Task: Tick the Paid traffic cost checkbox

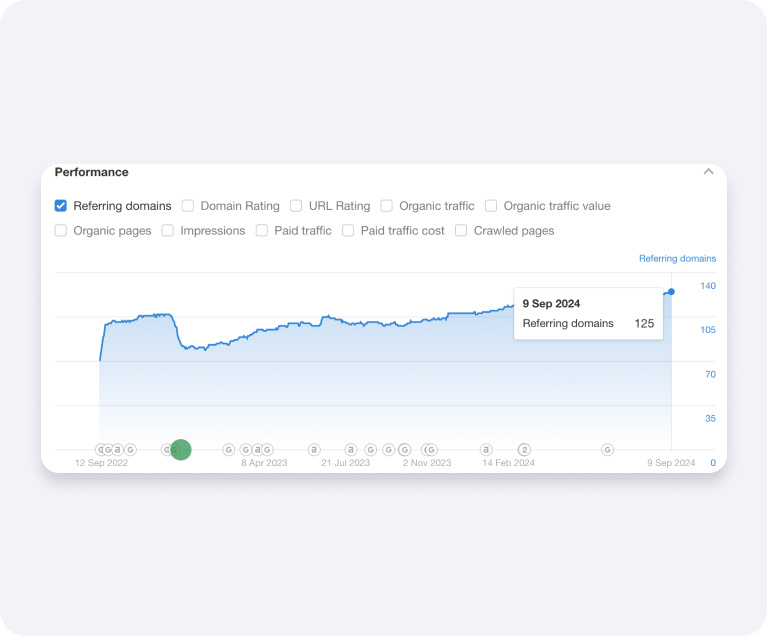Action: [348, 230]
